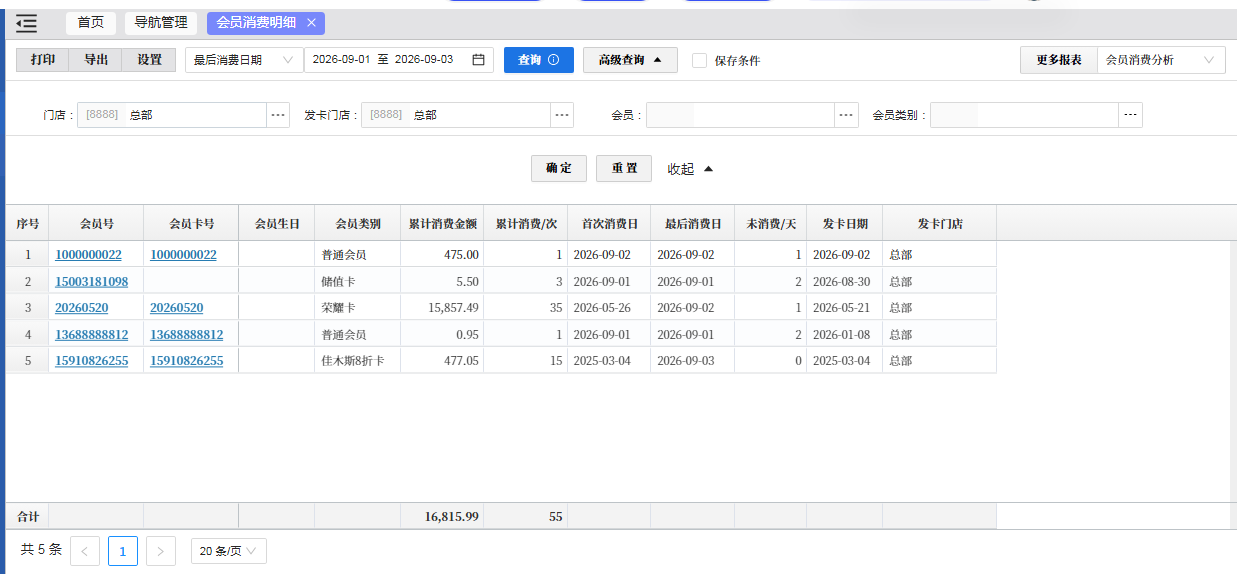This screenshot has height=574, width=1237.
Task: Click the 会员号 column header
Action: pyautogui.click(x=96, y=224)
